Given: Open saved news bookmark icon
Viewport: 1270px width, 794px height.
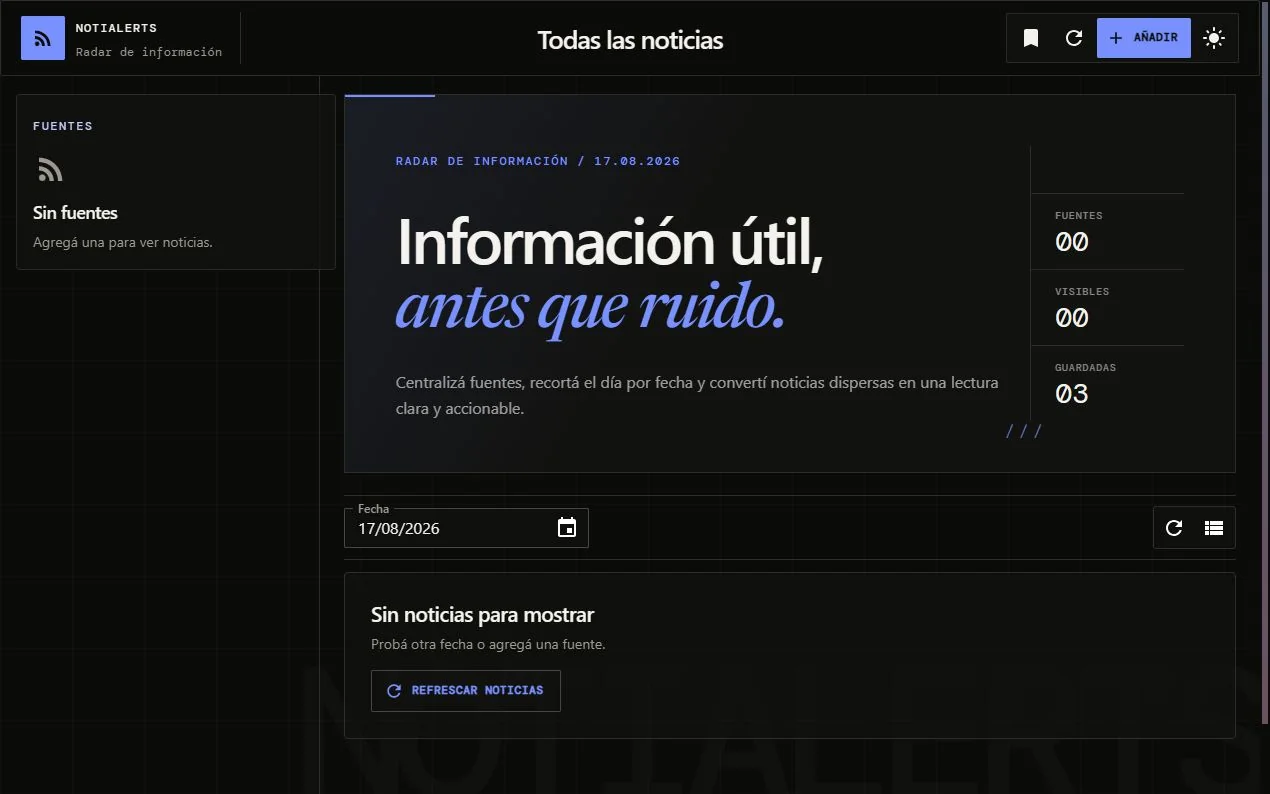Looking at the screenshot, I should [1031, 38].
